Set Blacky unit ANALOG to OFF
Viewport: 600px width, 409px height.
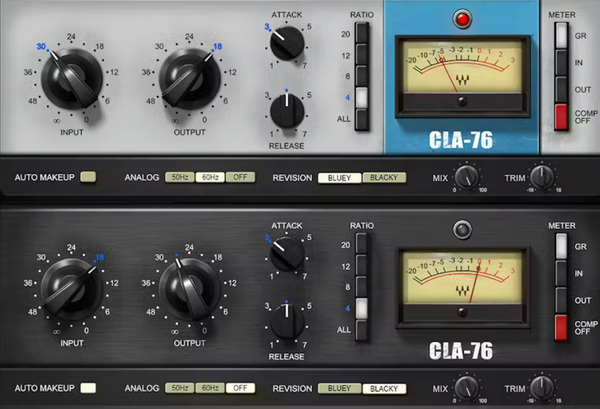coord(240,388)
